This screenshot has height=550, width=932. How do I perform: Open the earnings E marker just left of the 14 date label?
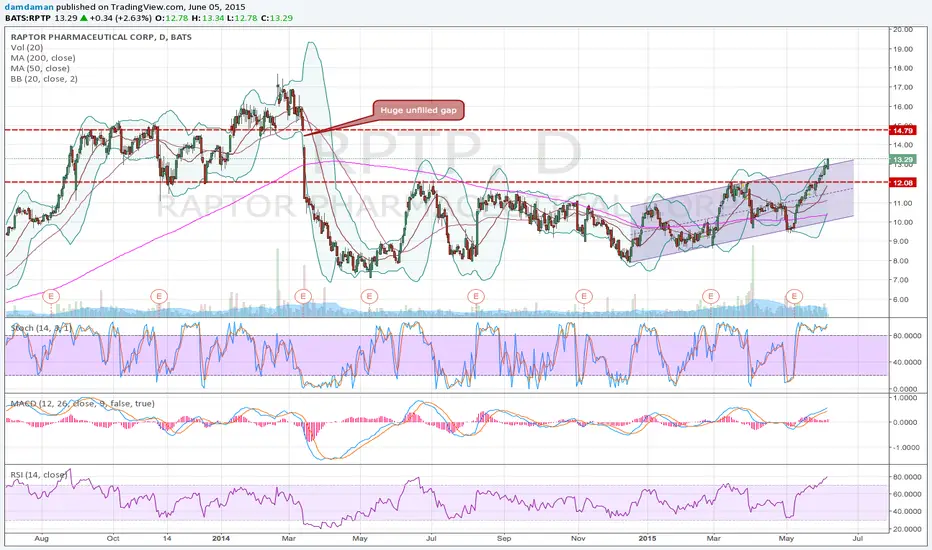[x=159, y=296]
